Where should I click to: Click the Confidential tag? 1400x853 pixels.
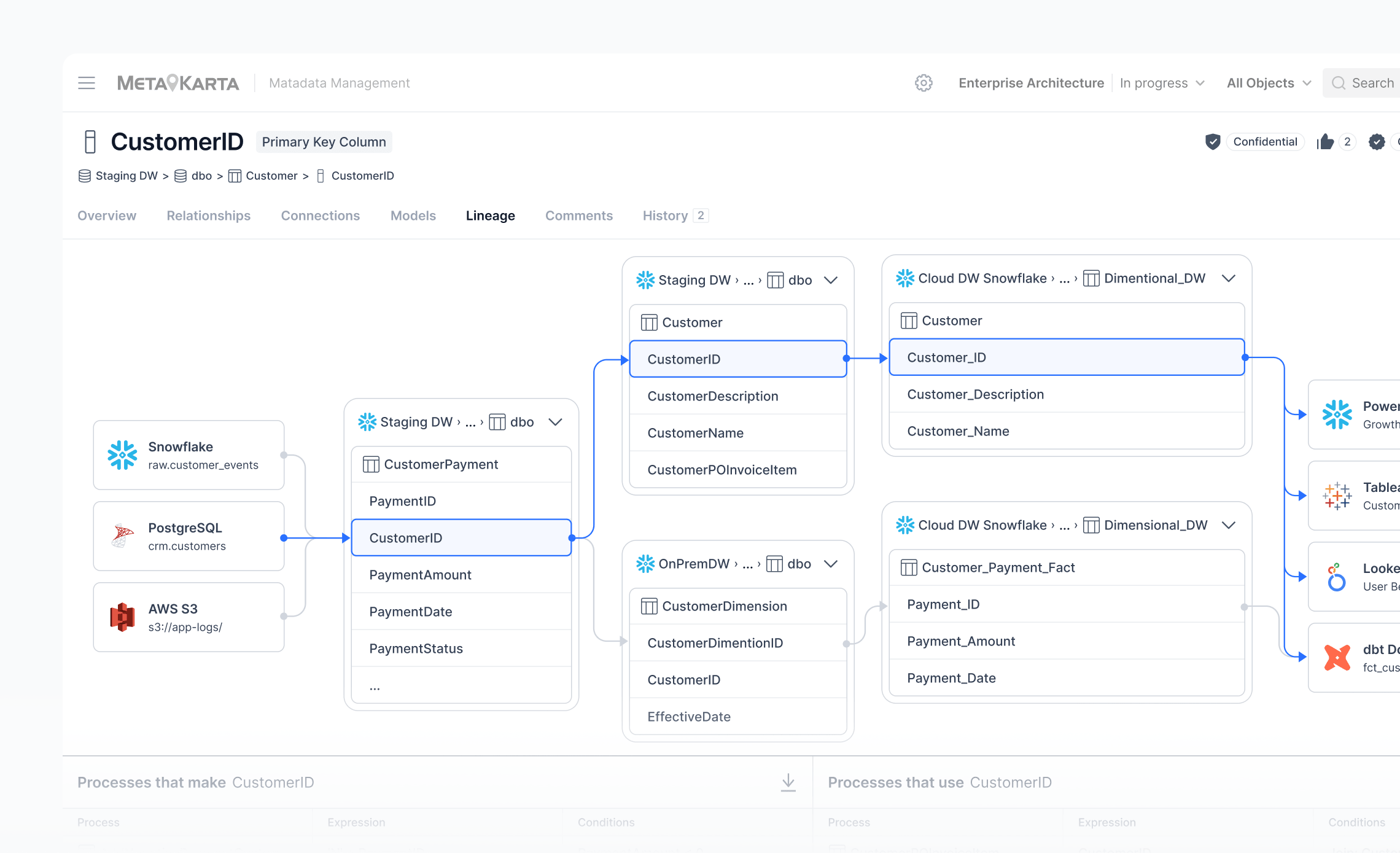tap(1265, 142)
